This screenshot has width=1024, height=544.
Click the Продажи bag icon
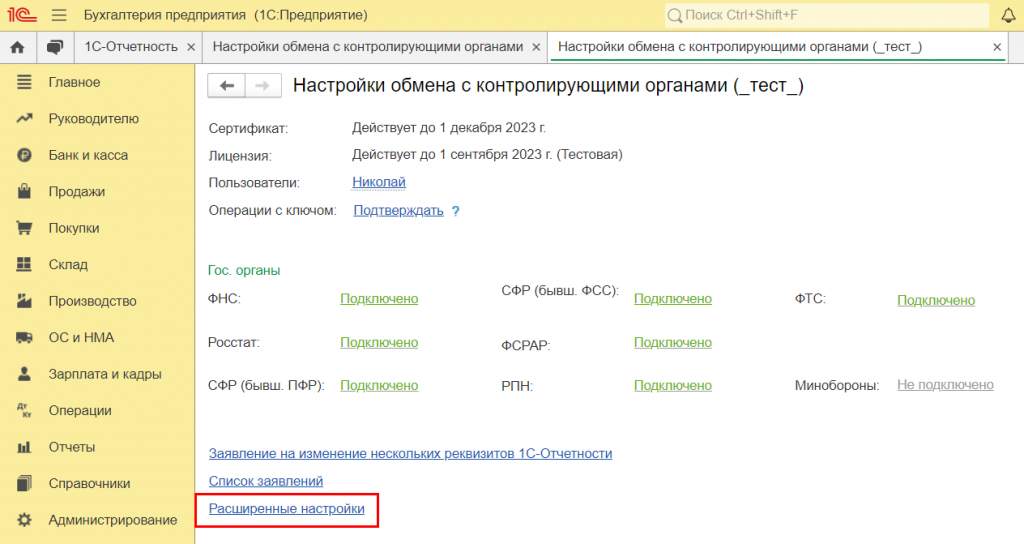(x=24, y=191)
